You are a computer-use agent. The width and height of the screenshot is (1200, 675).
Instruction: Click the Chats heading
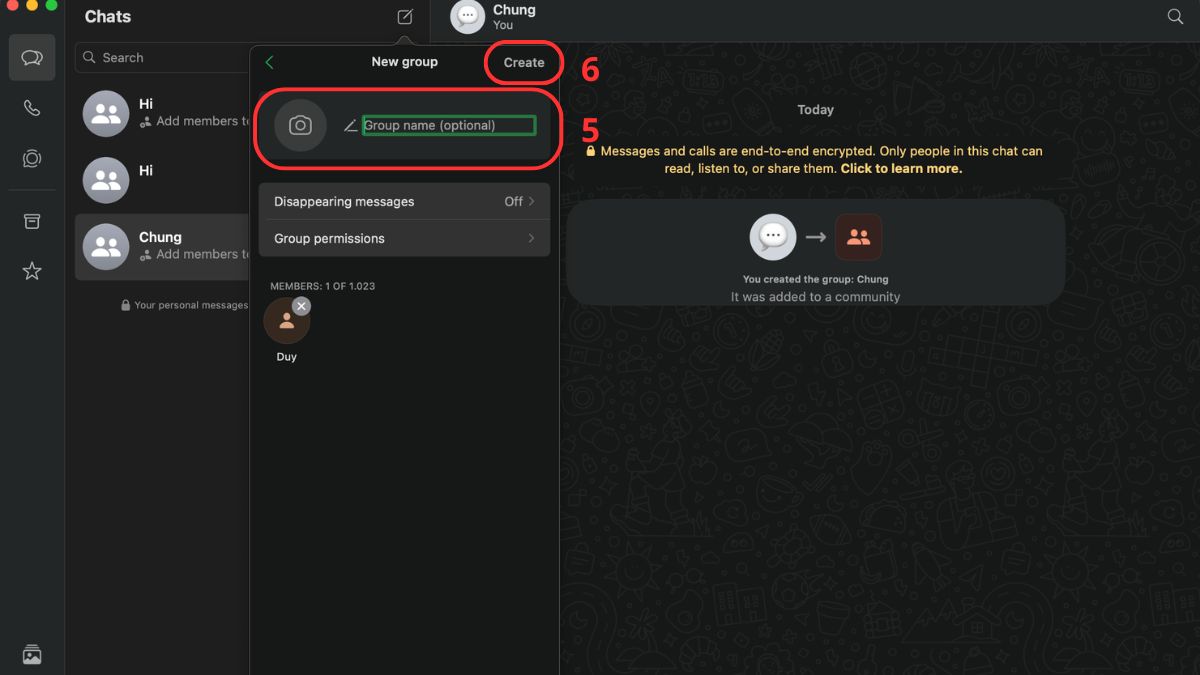(108, 17)
